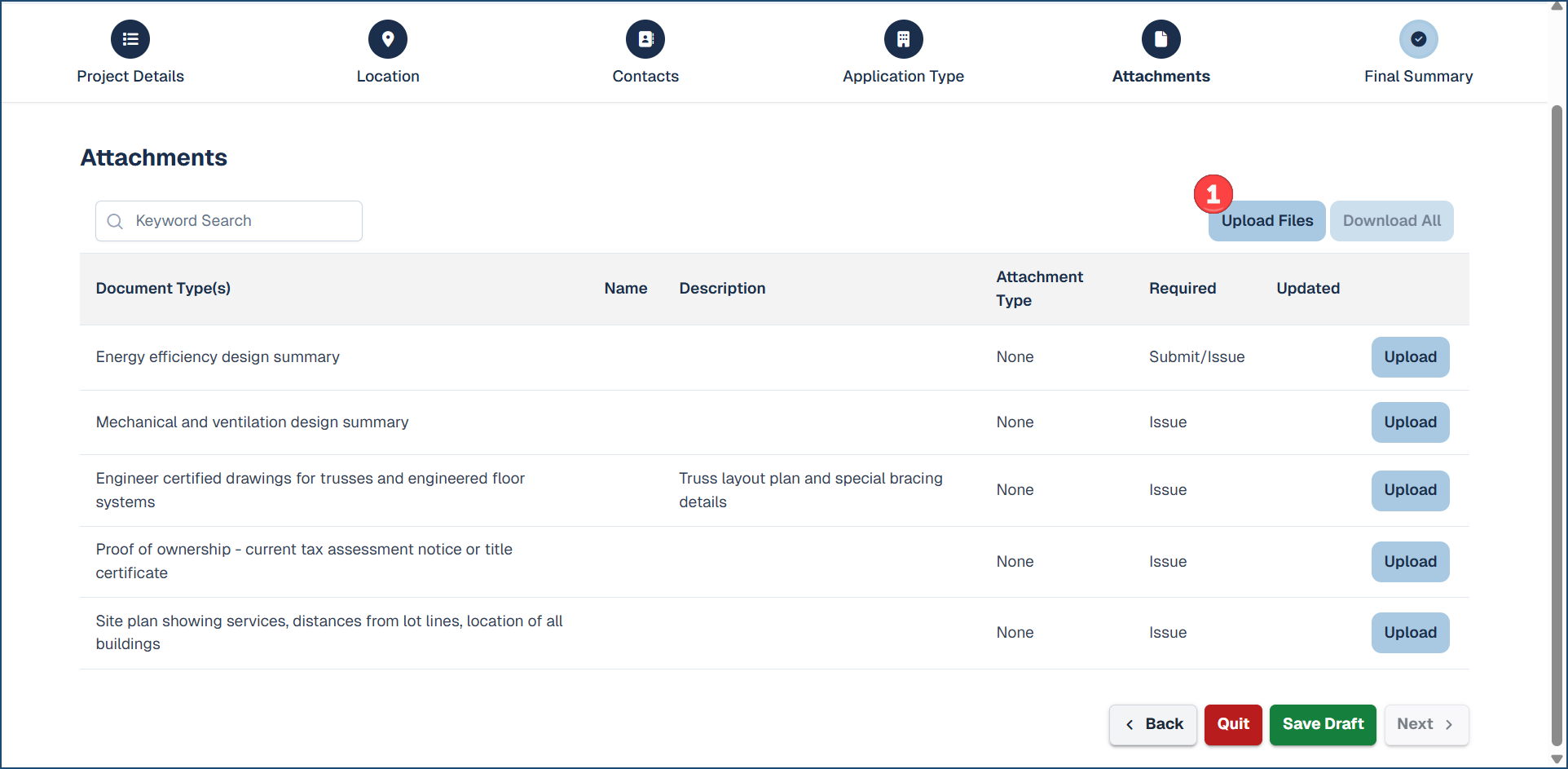The height and width of the screenshot is (769, 1568).
Task: Upload the Site plan document
Action: pos(1410,633)
